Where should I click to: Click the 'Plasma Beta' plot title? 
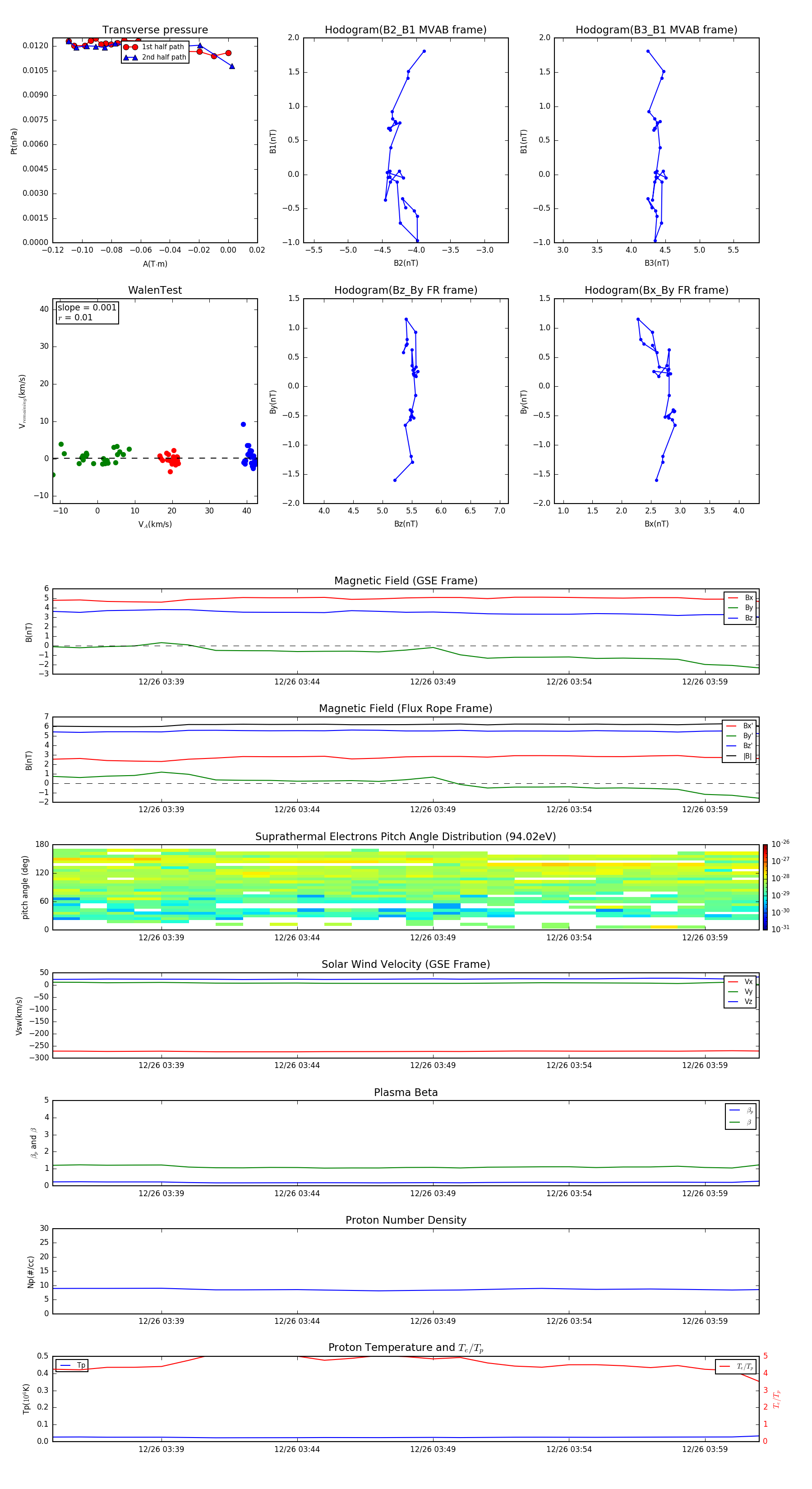tap(406, 1093)
